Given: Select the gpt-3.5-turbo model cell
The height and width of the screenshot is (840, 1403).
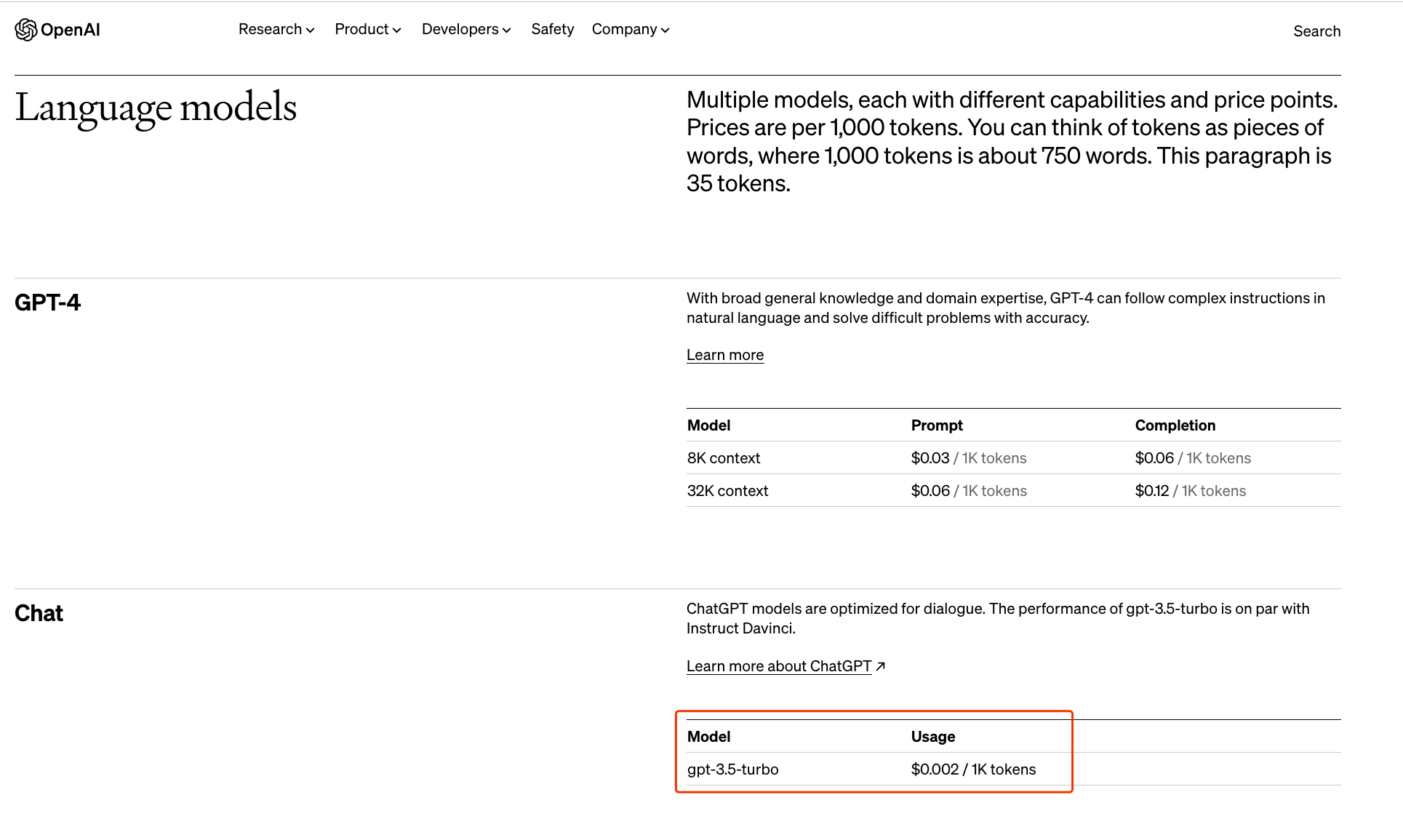Looking at the screenshot, I should point(732,769).
